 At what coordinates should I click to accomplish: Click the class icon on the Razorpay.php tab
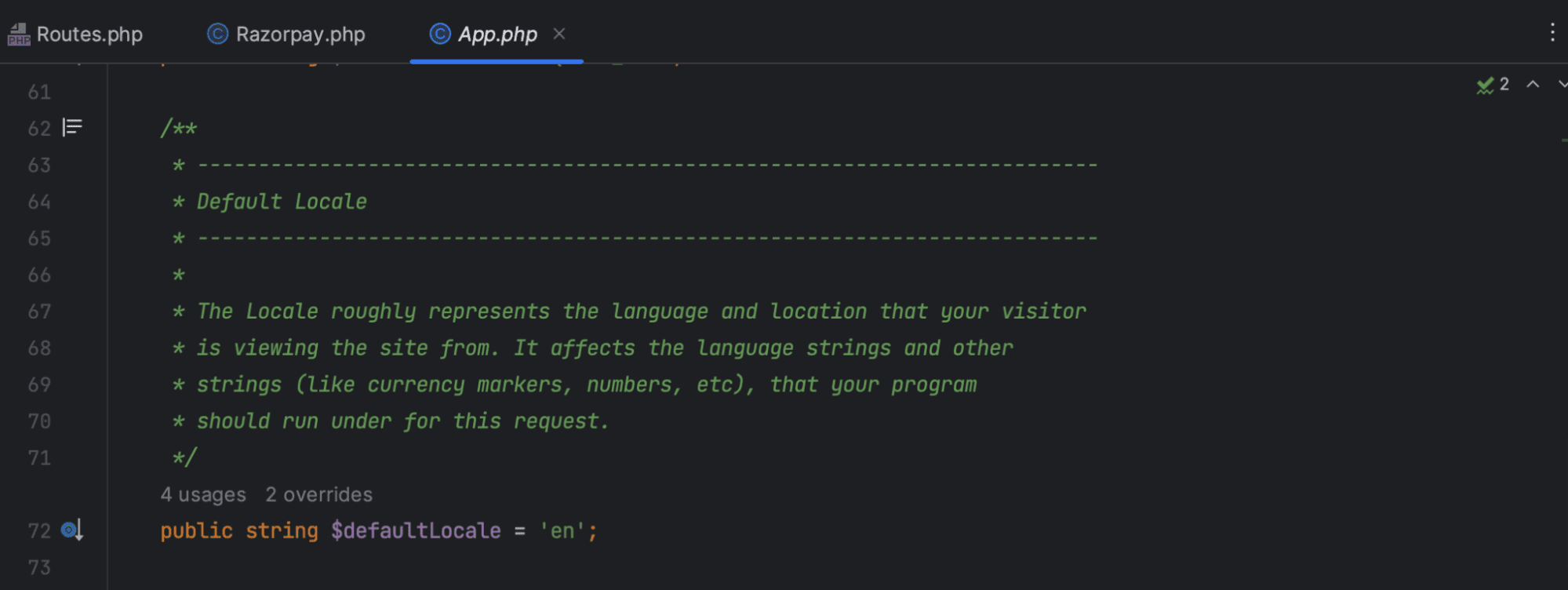pos(217,34)
